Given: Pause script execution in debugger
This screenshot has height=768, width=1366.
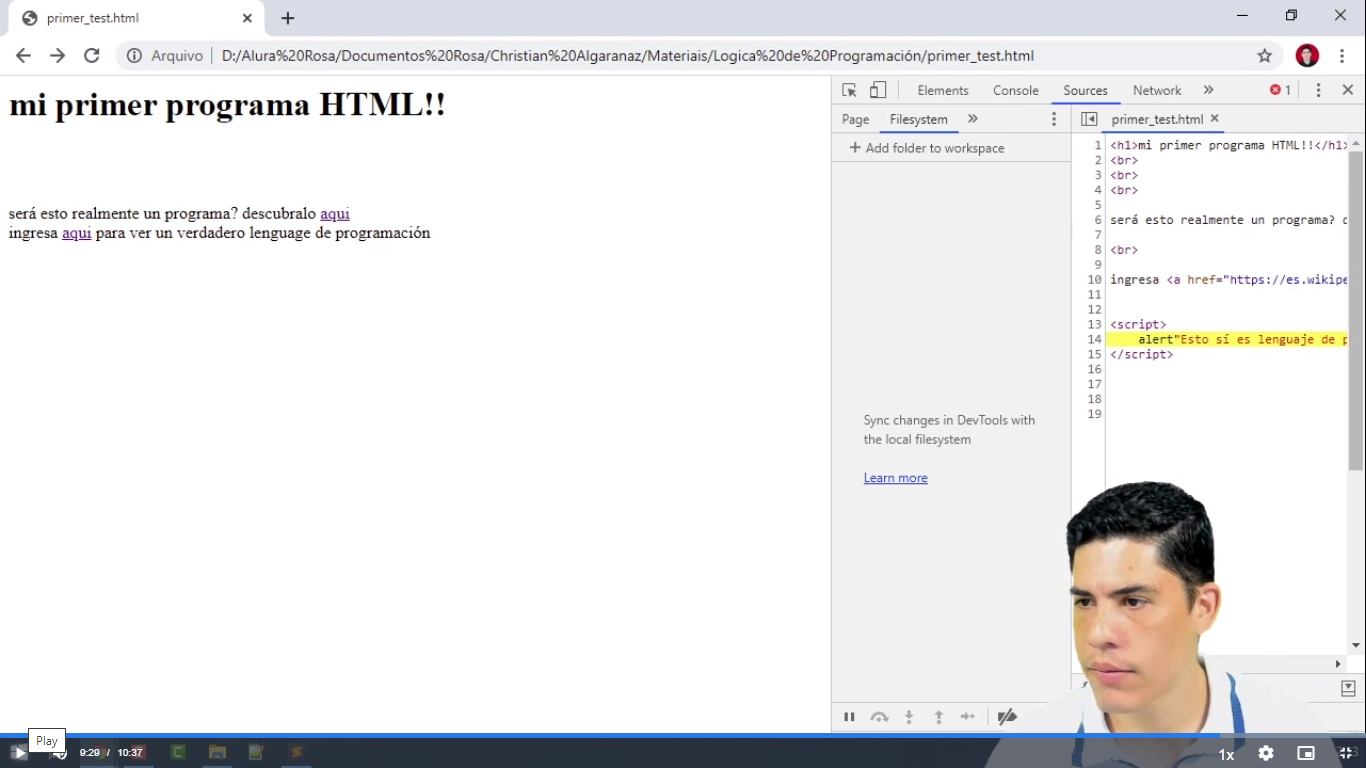Looking at the screenshot, I should 849,716.
